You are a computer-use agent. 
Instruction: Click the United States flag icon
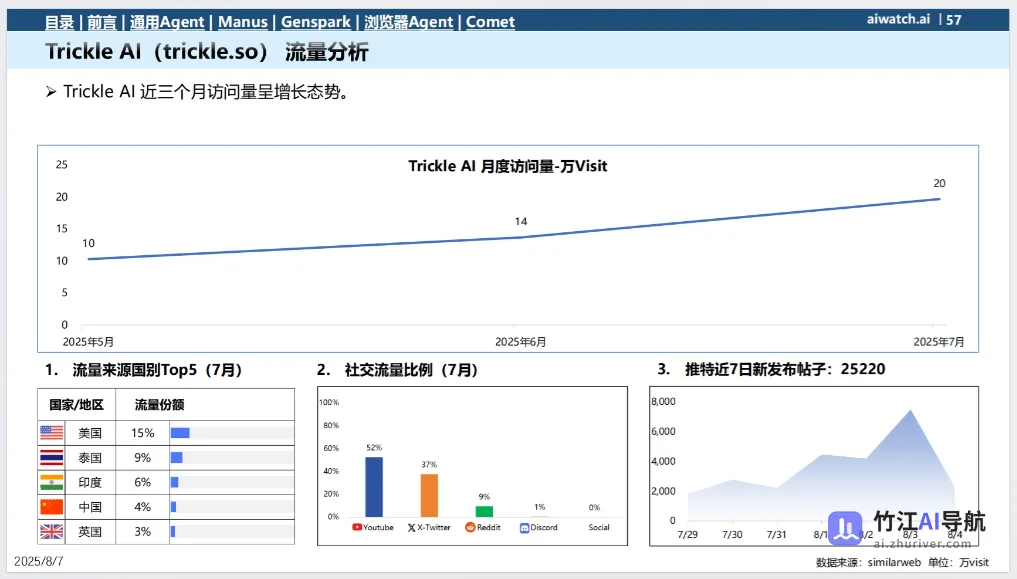pyautogui.click(x=52, y=432)
